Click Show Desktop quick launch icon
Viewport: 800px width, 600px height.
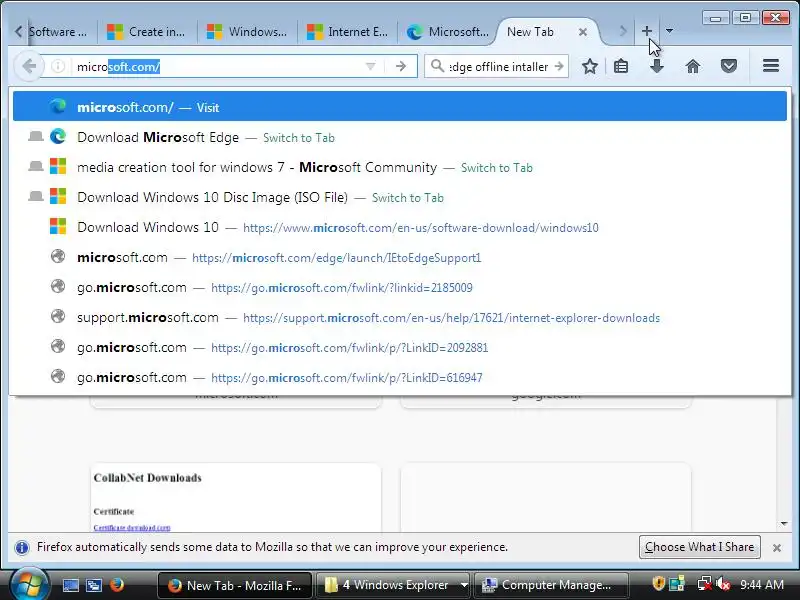point(71,585)
